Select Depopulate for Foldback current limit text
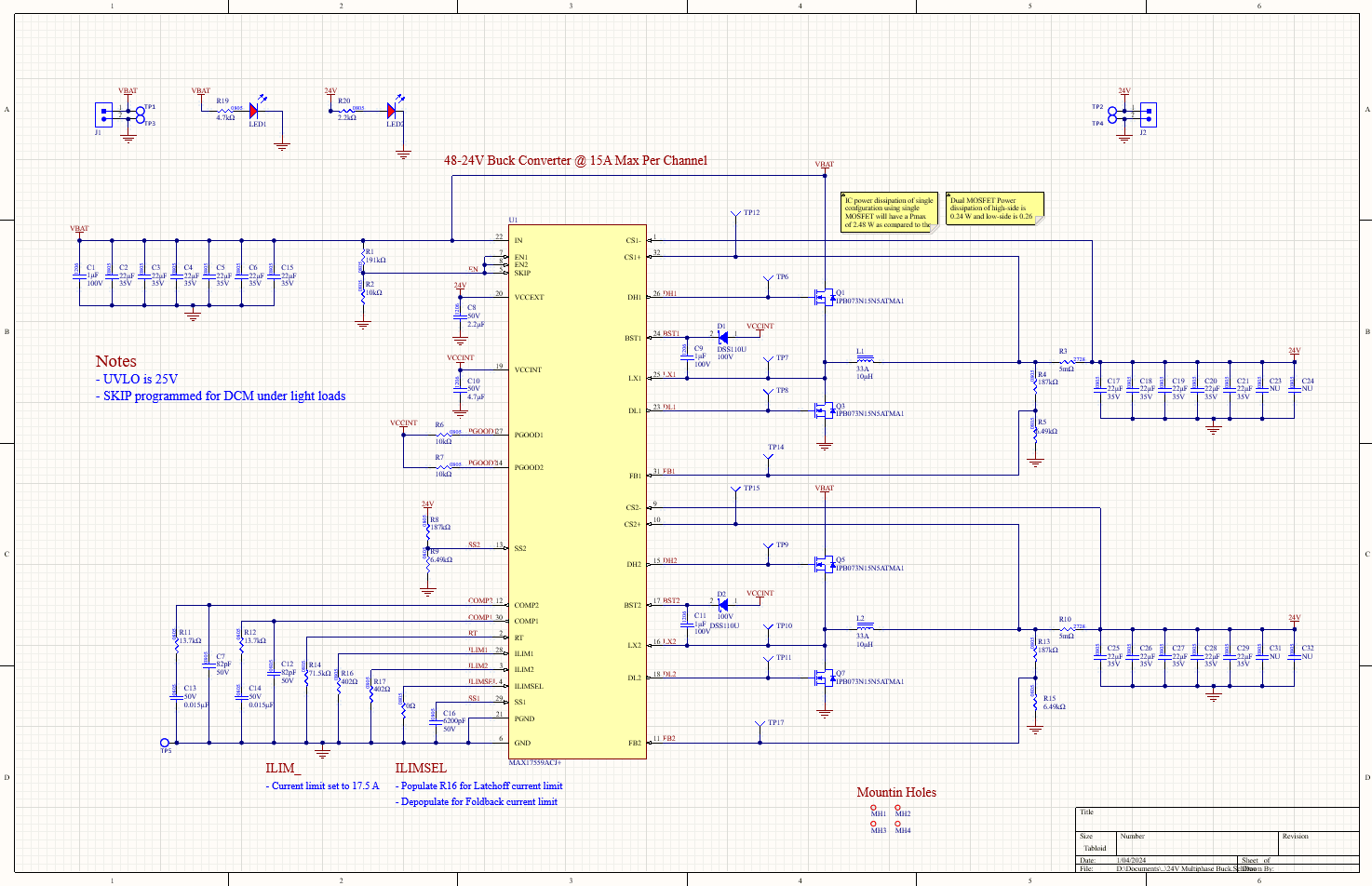 pos(477,801)
